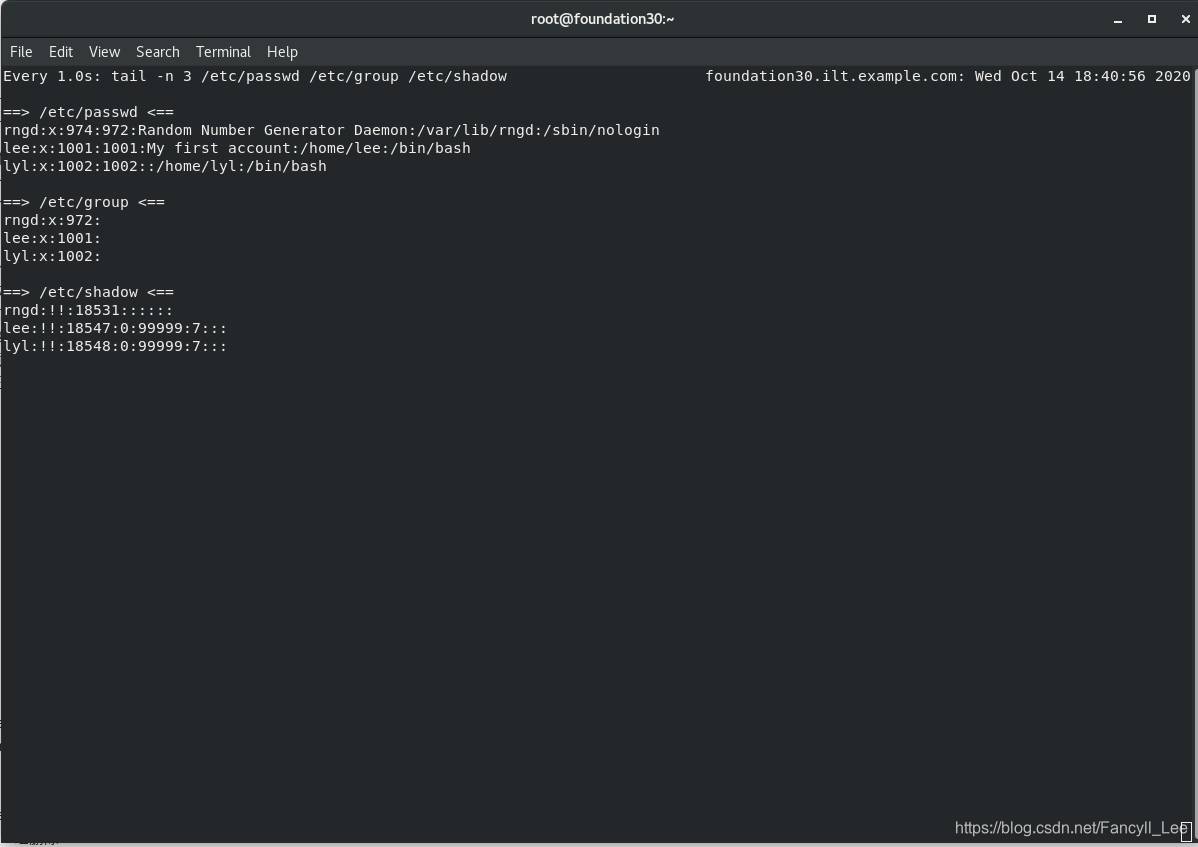Click the root@foundation30:~ title bar text
Viewport: 1198px width, 847px height.
[x=602, y=19]
